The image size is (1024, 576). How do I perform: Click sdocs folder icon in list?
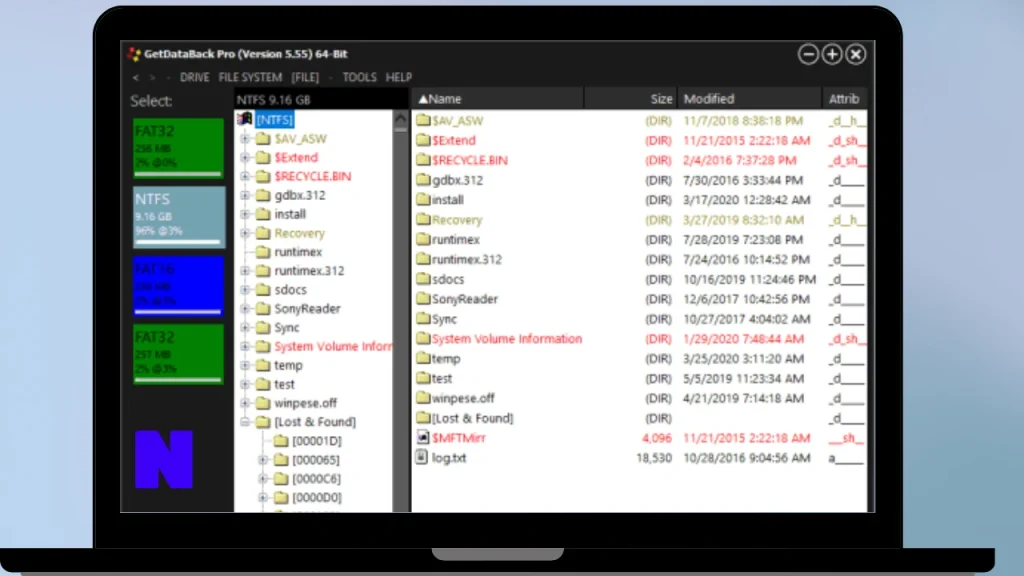click(423, 279)
